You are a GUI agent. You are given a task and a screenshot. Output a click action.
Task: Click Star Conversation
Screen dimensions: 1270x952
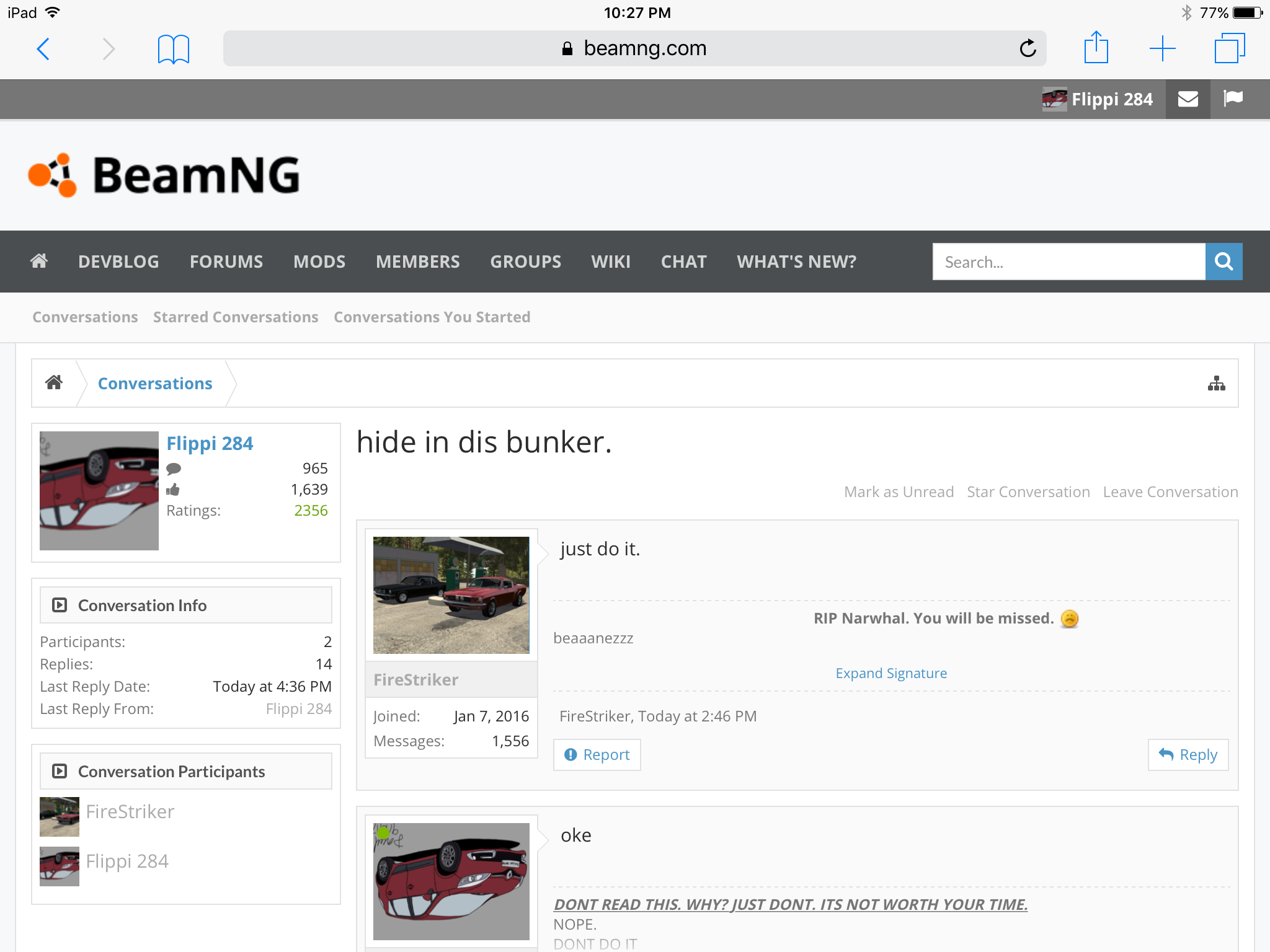pos(1028,491)
